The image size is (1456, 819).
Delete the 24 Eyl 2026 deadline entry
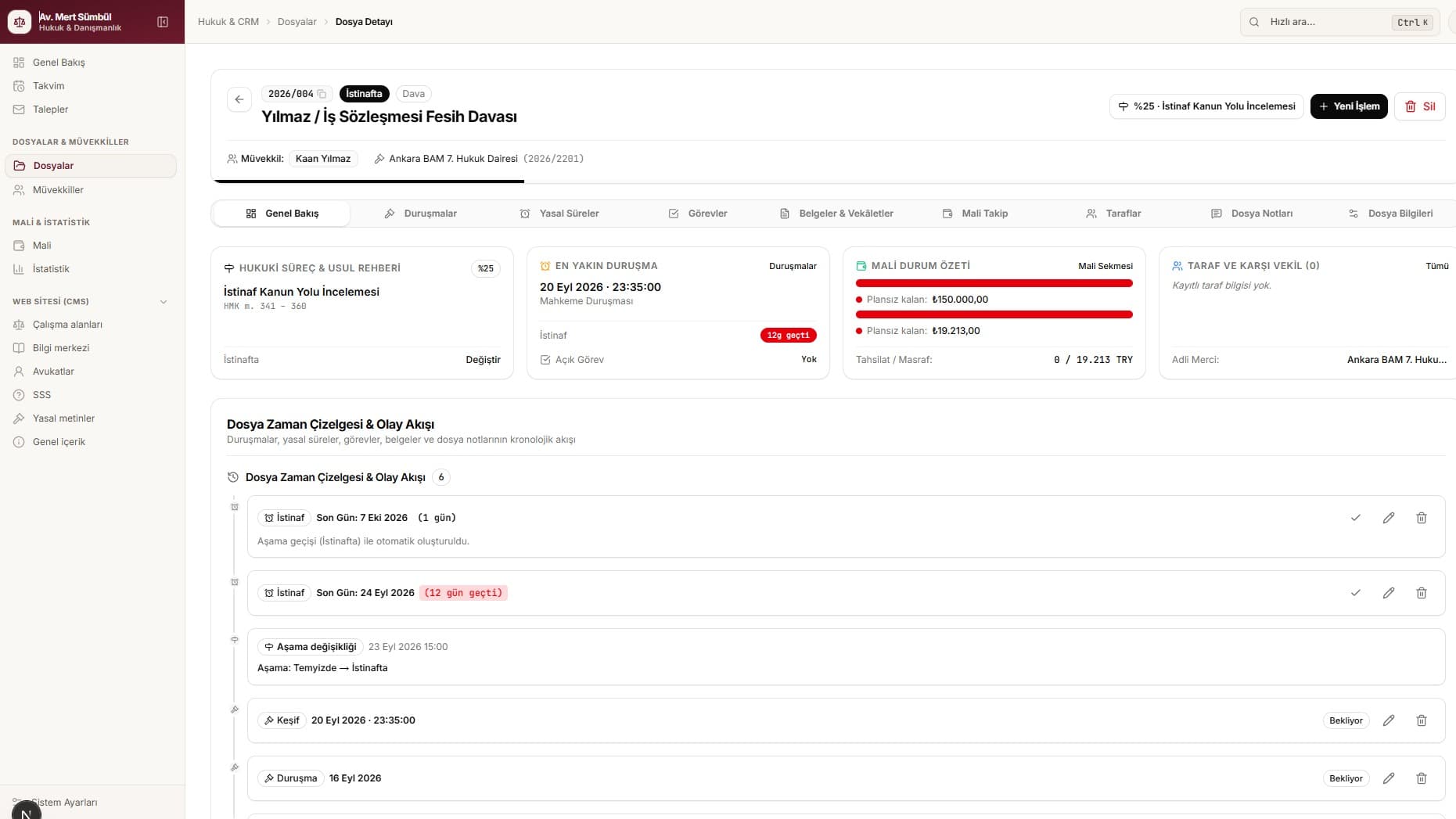(1422, 593)
